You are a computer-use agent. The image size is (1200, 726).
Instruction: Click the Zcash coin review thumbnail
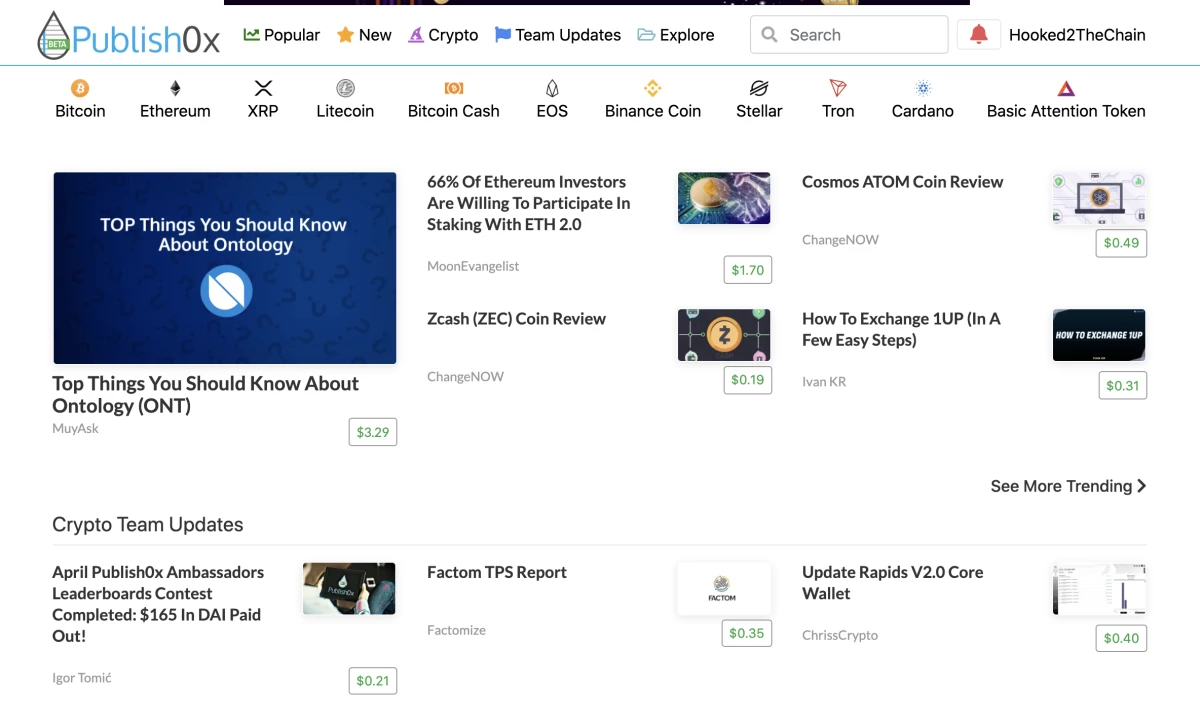[x=724, y=335]
